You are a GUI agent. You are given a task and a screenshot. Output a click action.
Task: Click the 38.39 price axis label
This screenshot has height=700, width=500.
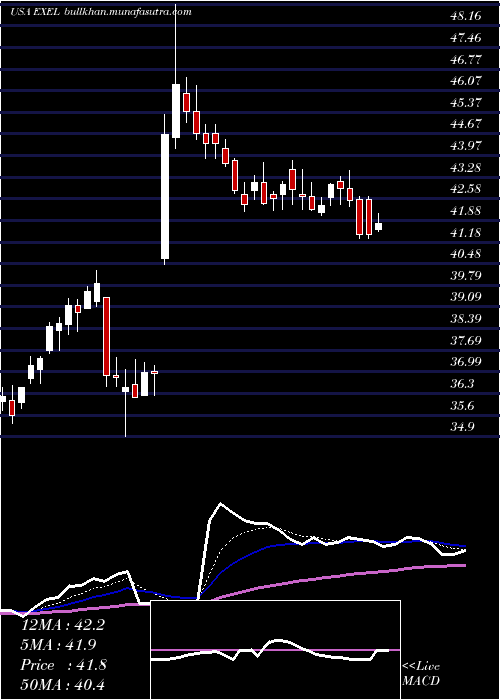466,319
